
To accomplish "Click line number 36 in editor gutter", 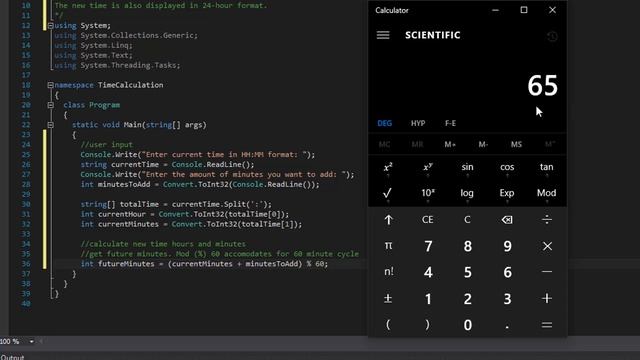I will 26,264.
